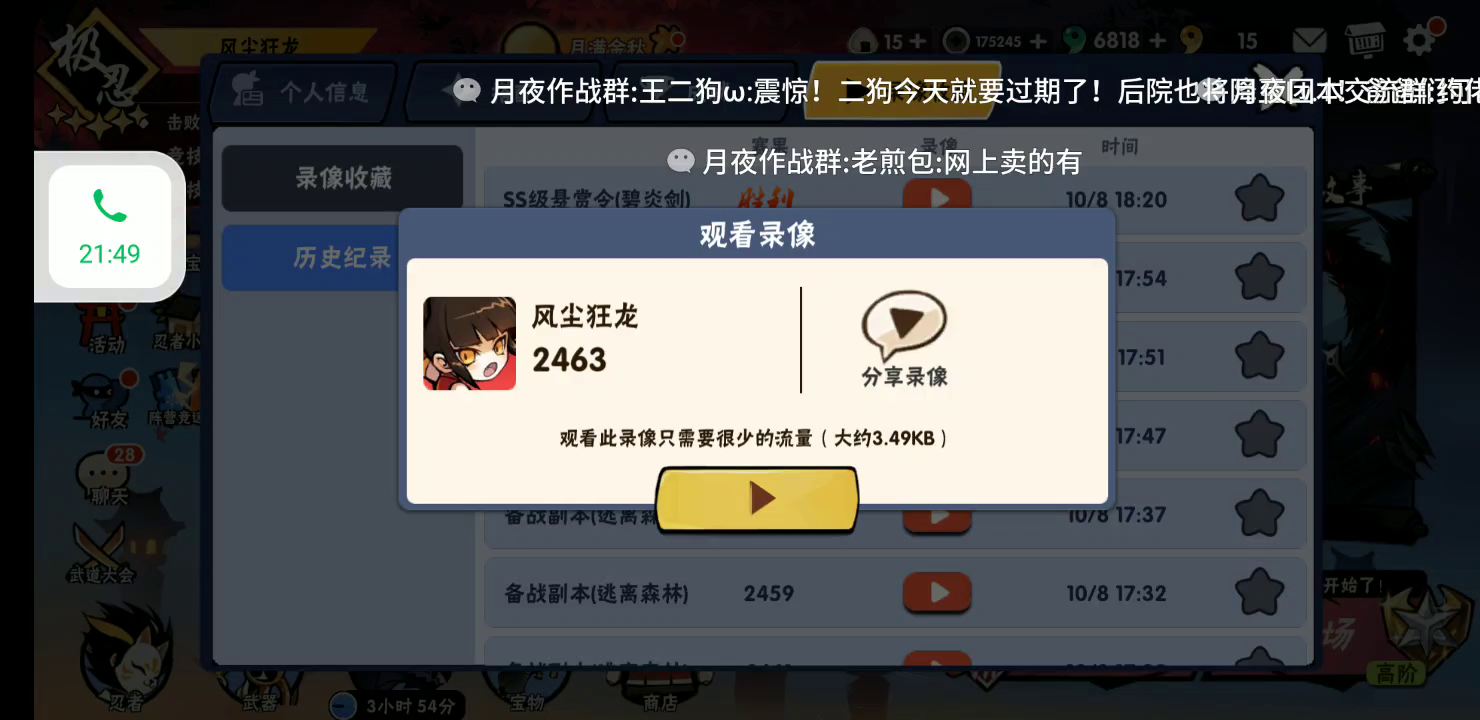Add more of the 6818 green currency
1480x720 pixels.
[1158, 41]
